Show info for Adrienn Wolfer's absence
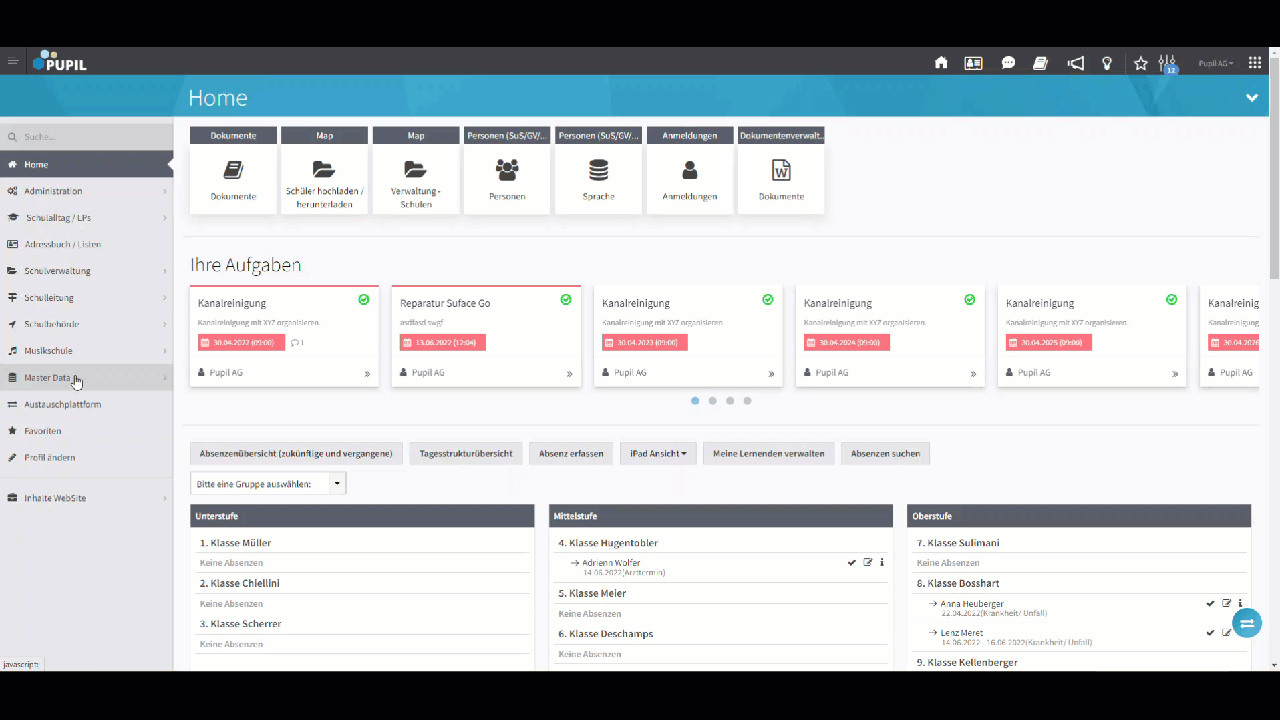Viewport: 1280px width, 720px height. [882, 563]
